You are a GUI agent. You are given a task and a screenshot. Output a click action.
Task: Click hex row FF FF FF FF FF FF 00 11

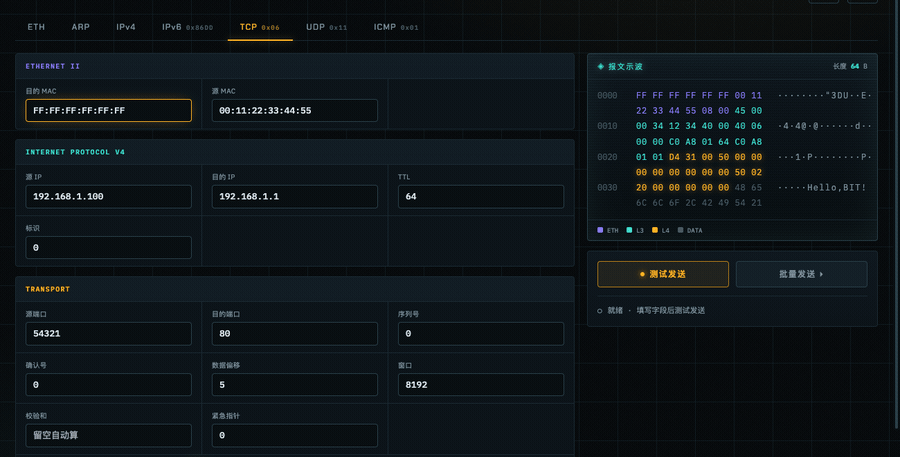699,95
